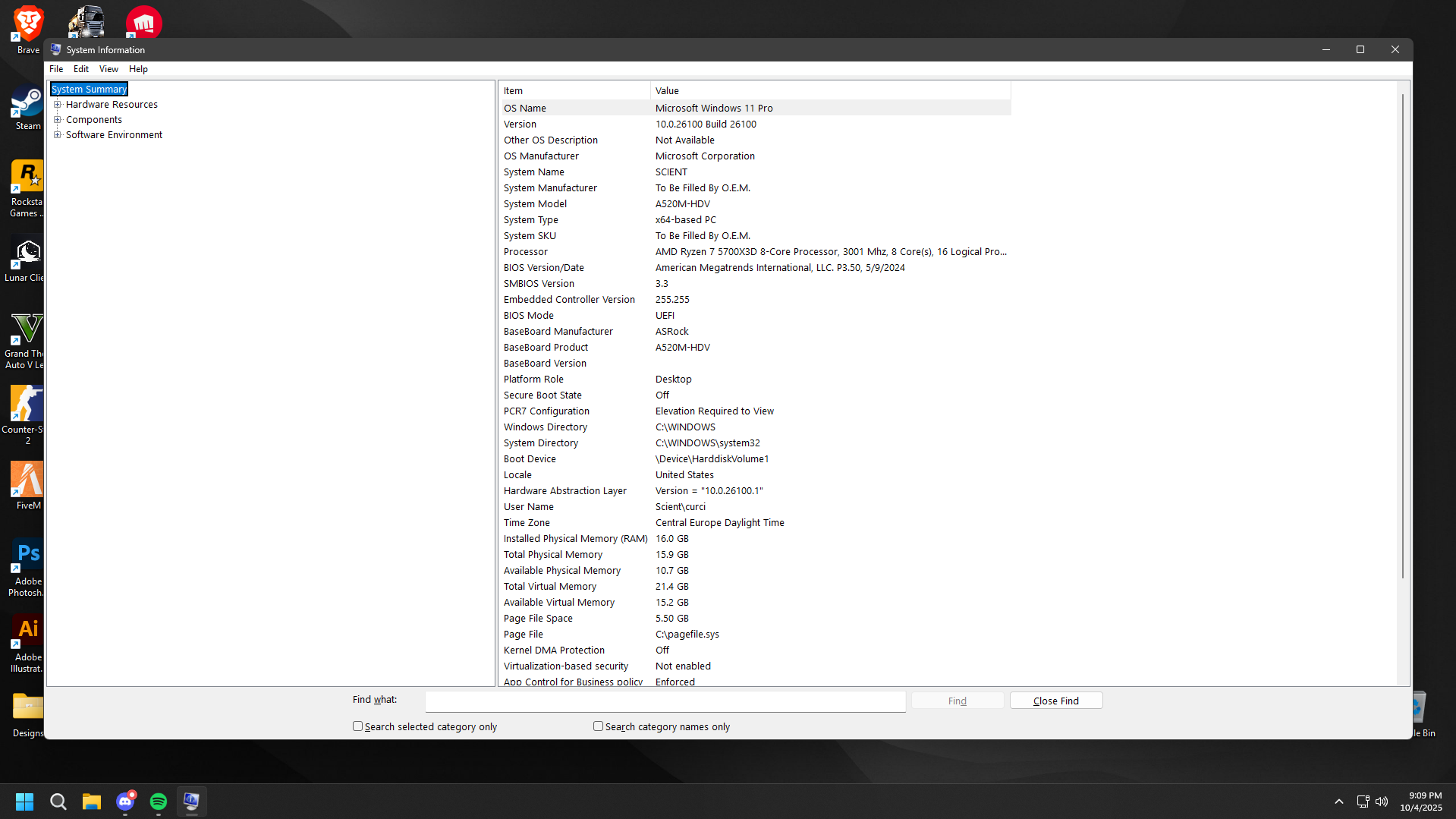Open the Windows Start menu

[24, 802]
